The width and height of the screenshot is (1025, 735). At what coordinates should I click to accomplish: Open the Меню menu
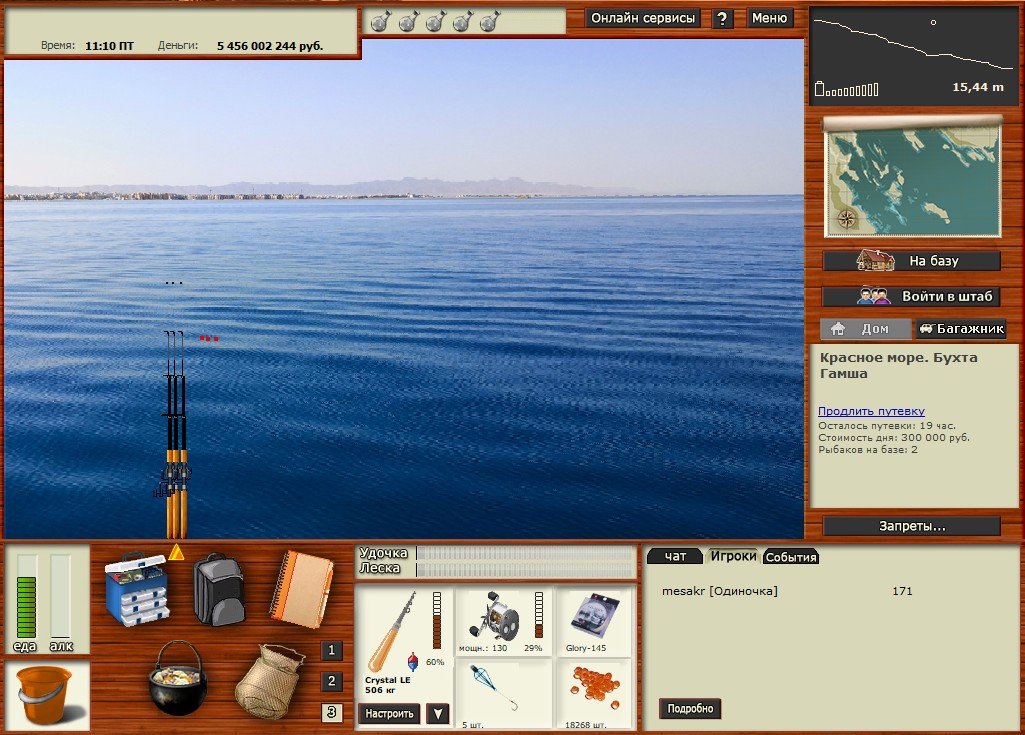(x=769, y=18)
